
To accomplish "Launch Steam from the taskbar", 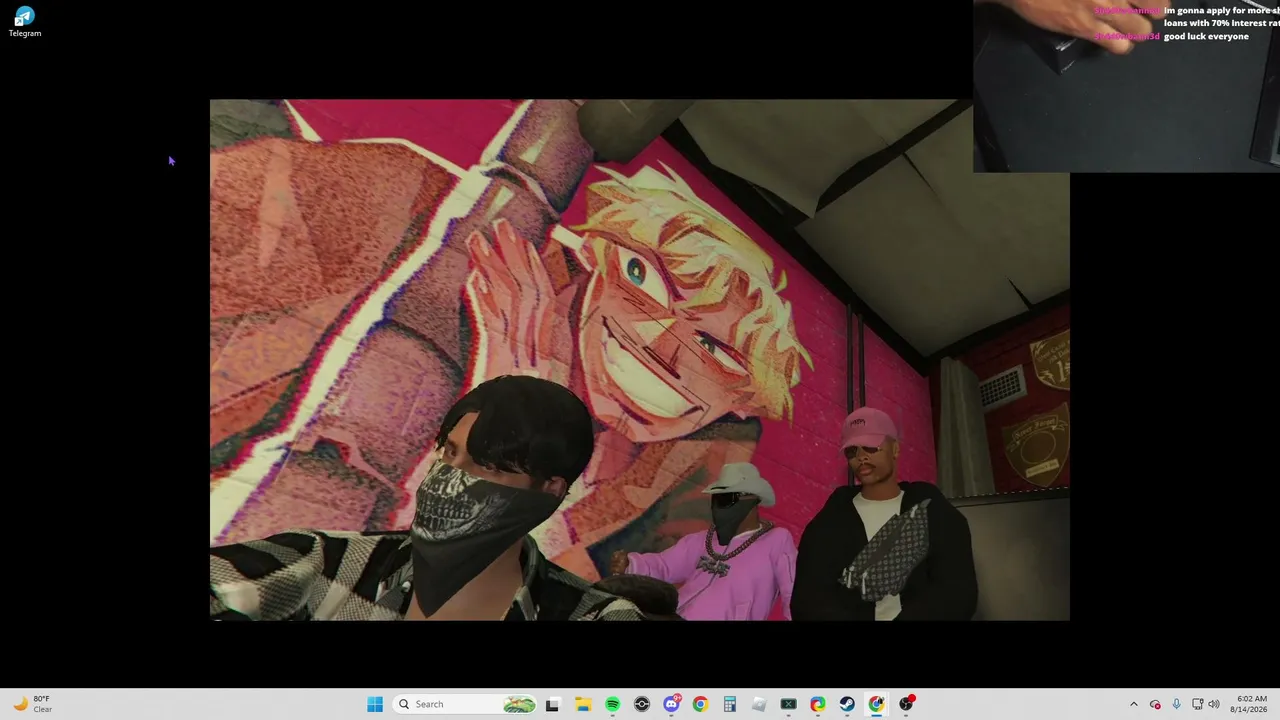I will (847, 704).
